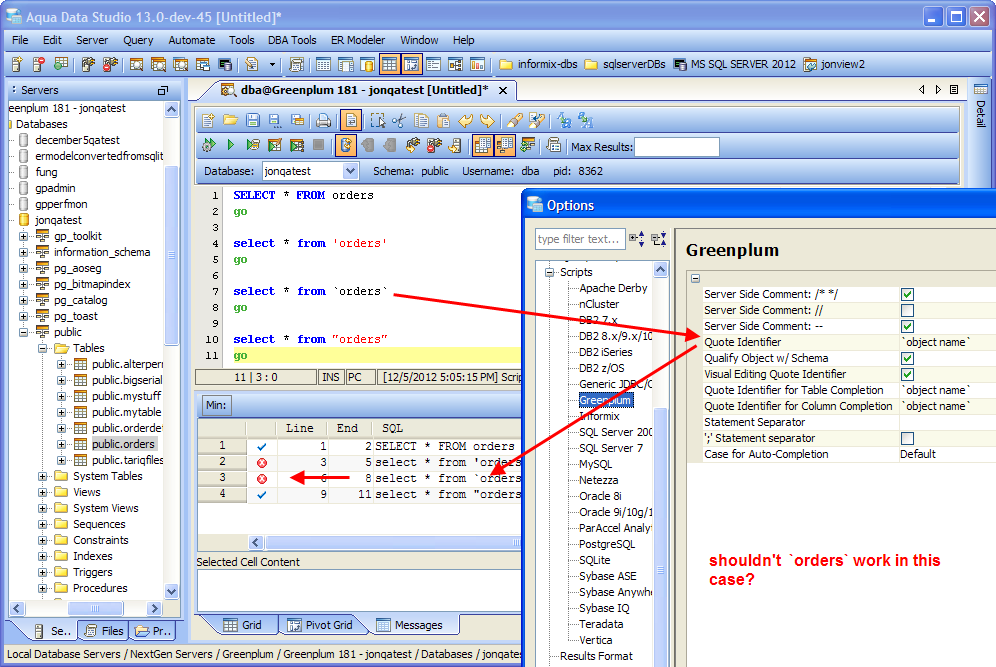Screen dimensions: 996x667
Task: Toggle the highlighted auto-commit database icon
Action: click(346, 145)
